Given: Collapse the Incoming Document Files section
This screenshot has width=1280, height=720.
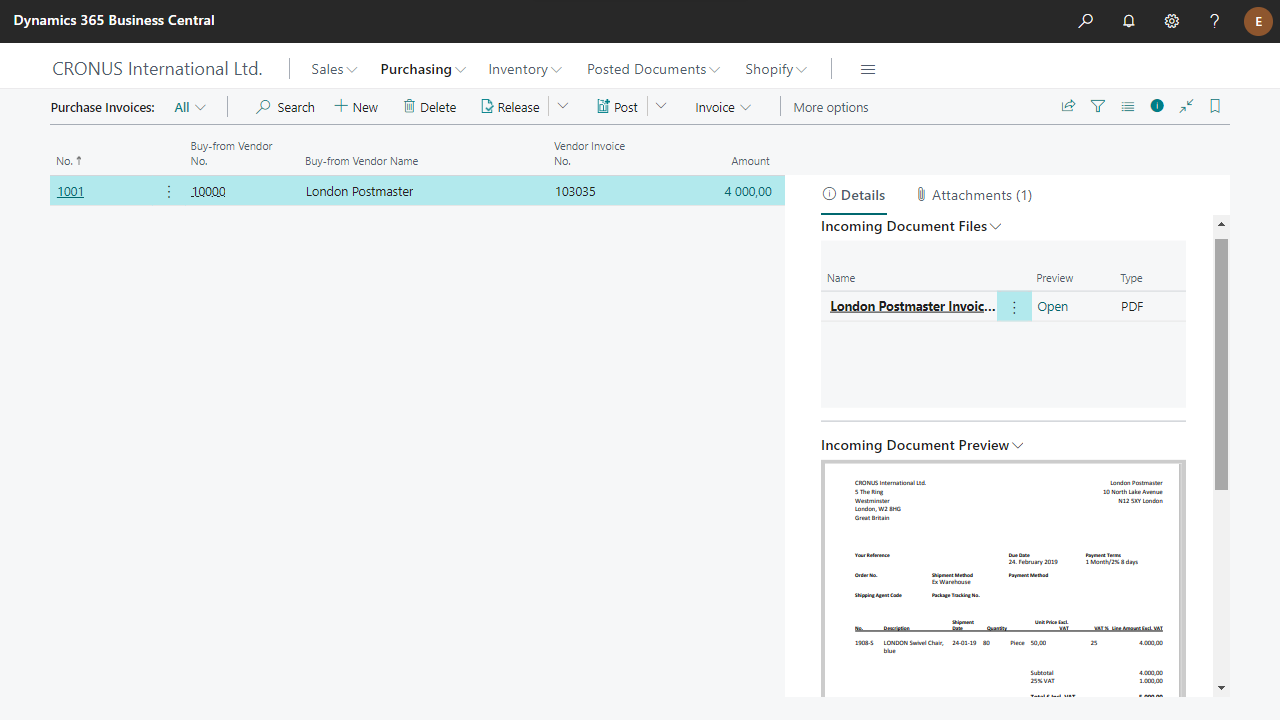Looking at the screenshot, I should tap(911, 226).
